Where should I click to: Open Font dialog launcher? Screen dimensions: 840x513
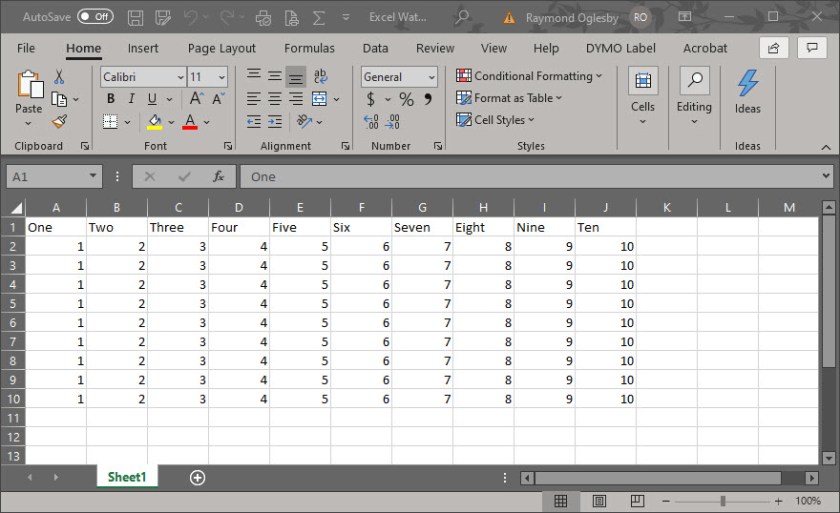228,146
